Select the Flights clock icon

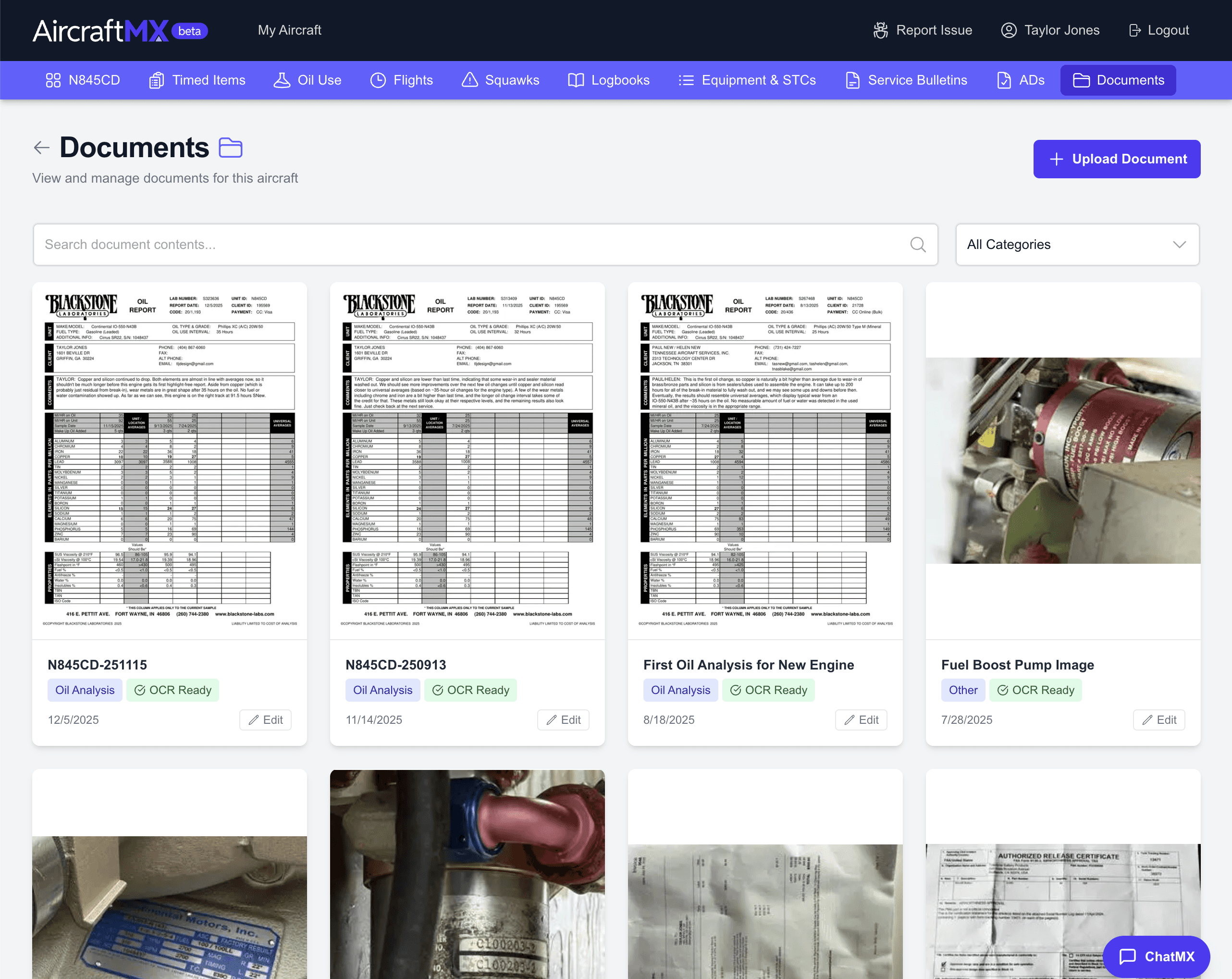point(378,80)
